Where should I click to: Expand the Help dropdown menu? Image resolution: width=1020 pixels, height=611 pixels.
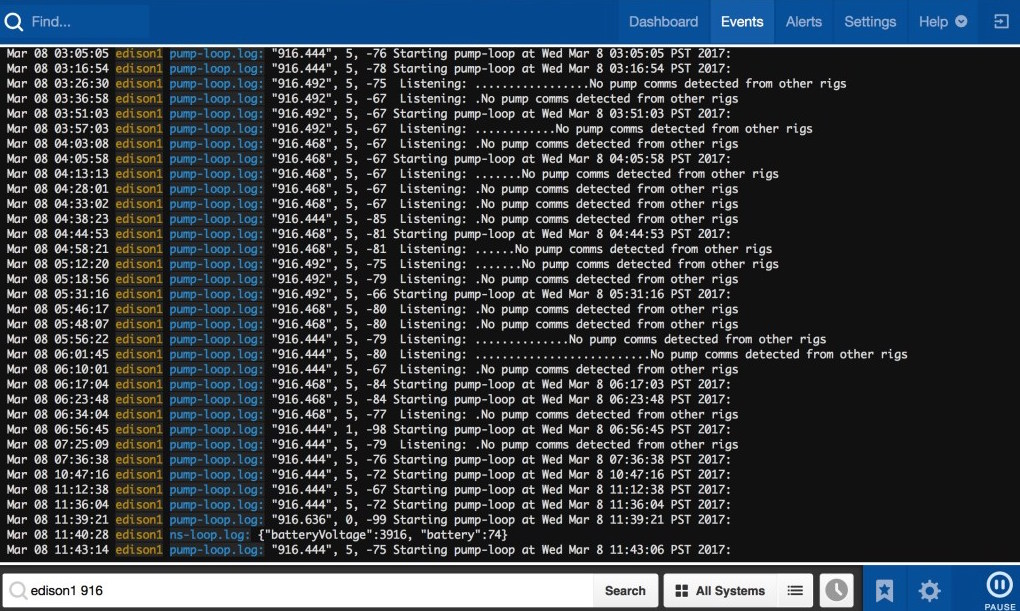tap(943, 22)
